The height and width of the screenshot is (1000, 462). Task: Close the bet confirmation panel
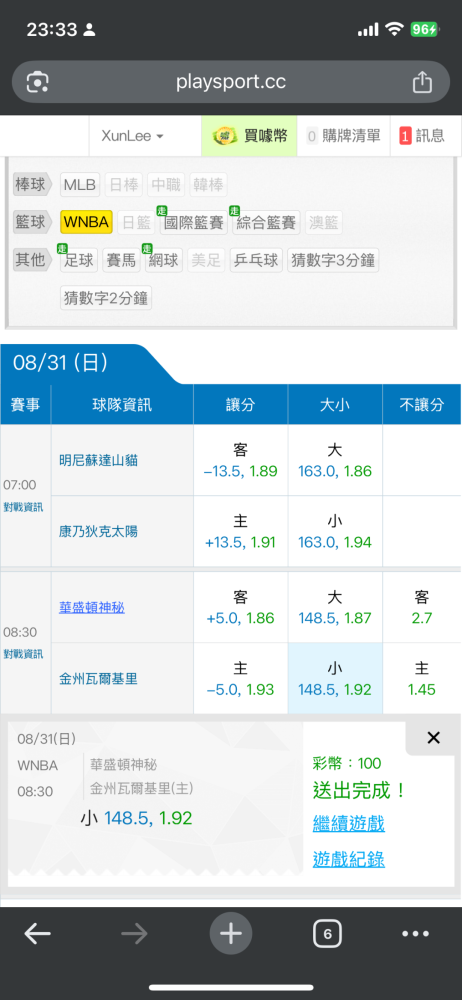(433, 738)
